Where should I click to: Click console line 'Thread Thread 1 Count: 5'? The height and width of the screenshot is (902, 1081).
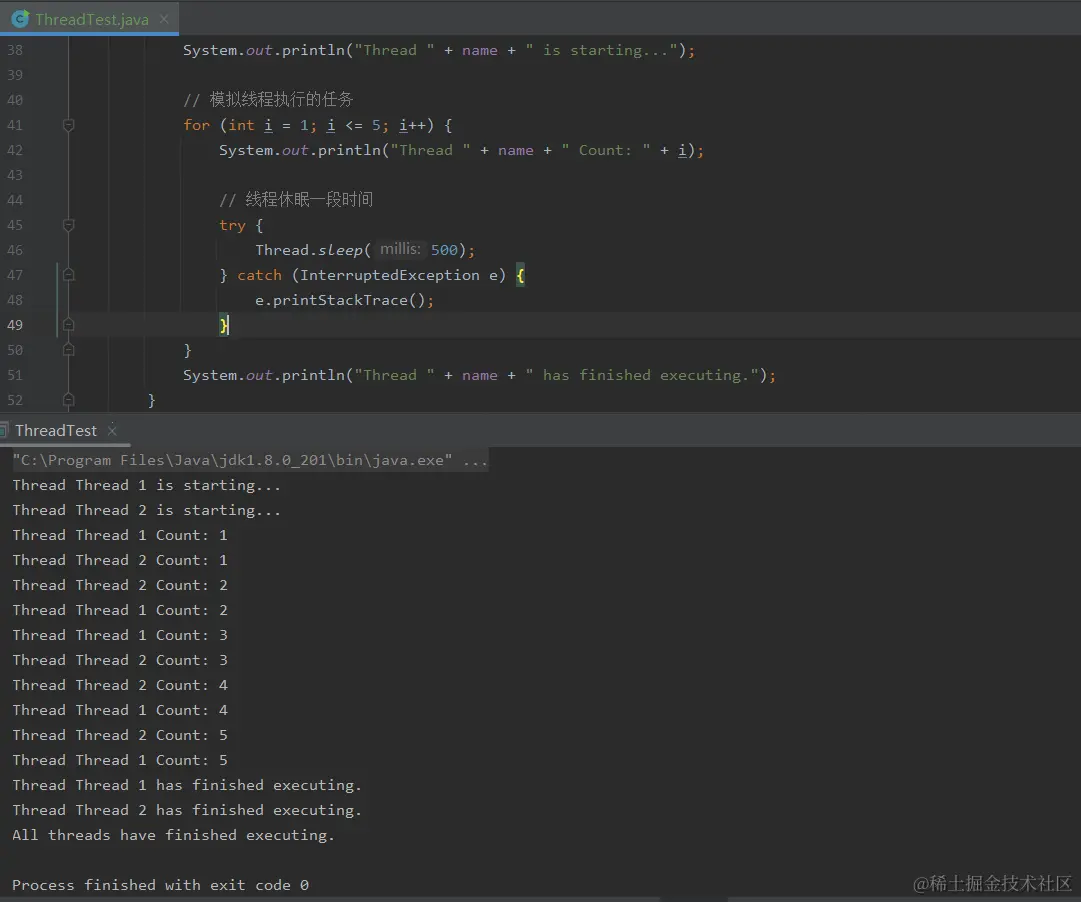point(120,760)
